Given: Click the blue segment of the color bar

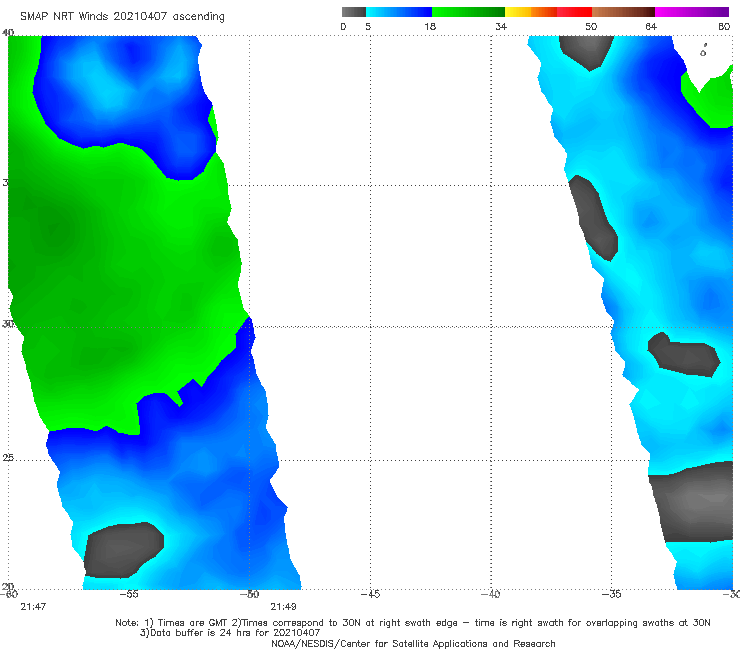Looking at the screenshot, I should tap(399, 12).
